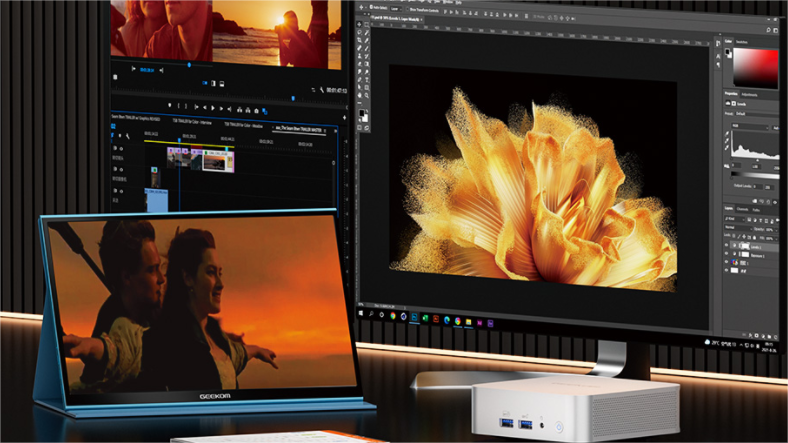
Task: Select the Premiere TRAILER MASTER sequence tab
Action: (299, 129)
